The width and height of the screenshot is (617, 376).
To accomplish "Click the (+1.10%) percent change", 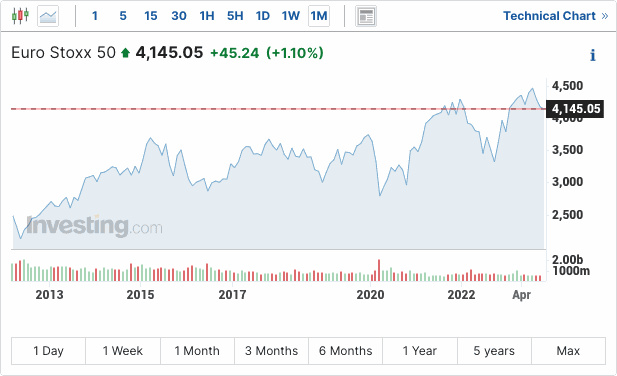I will pyautogui.click(x=295, y=53).
